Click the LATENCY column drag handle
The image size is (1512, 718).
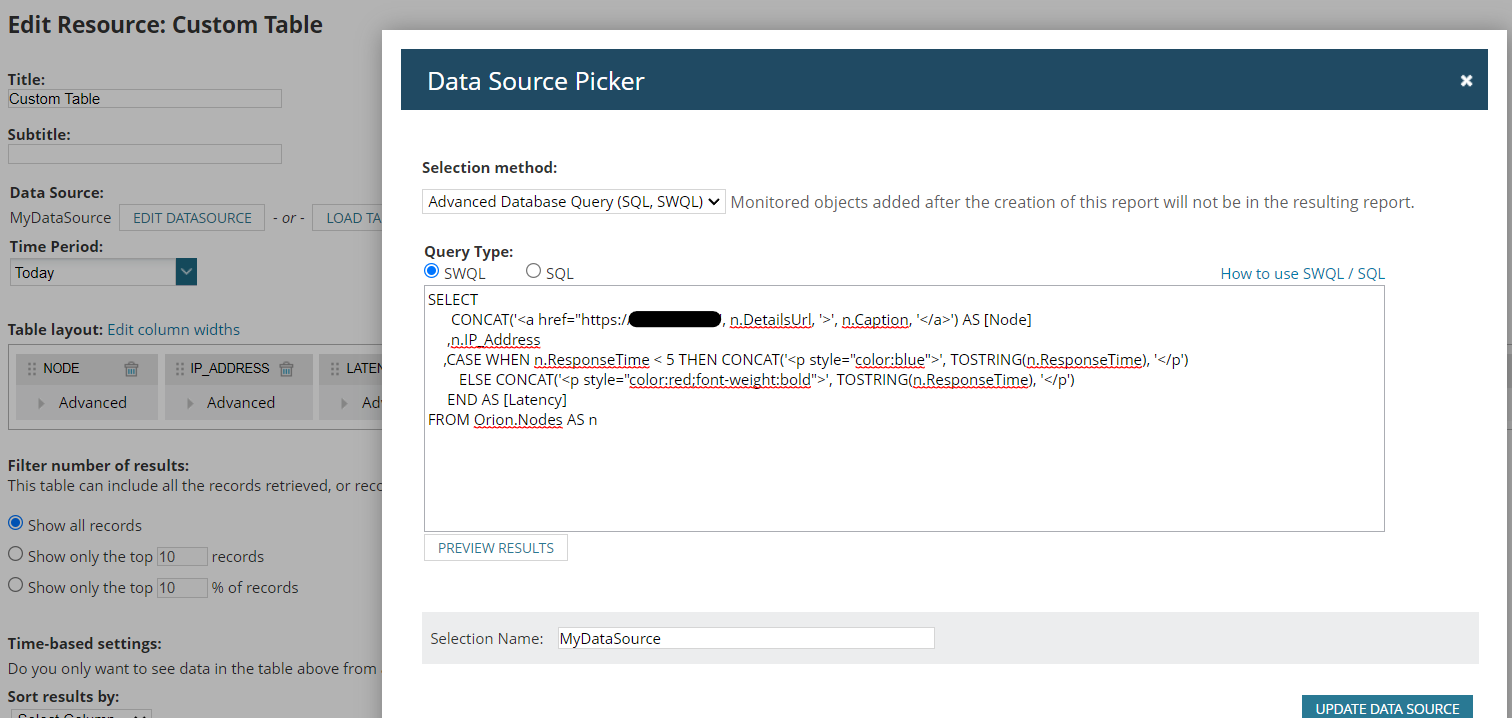(334, 369)
